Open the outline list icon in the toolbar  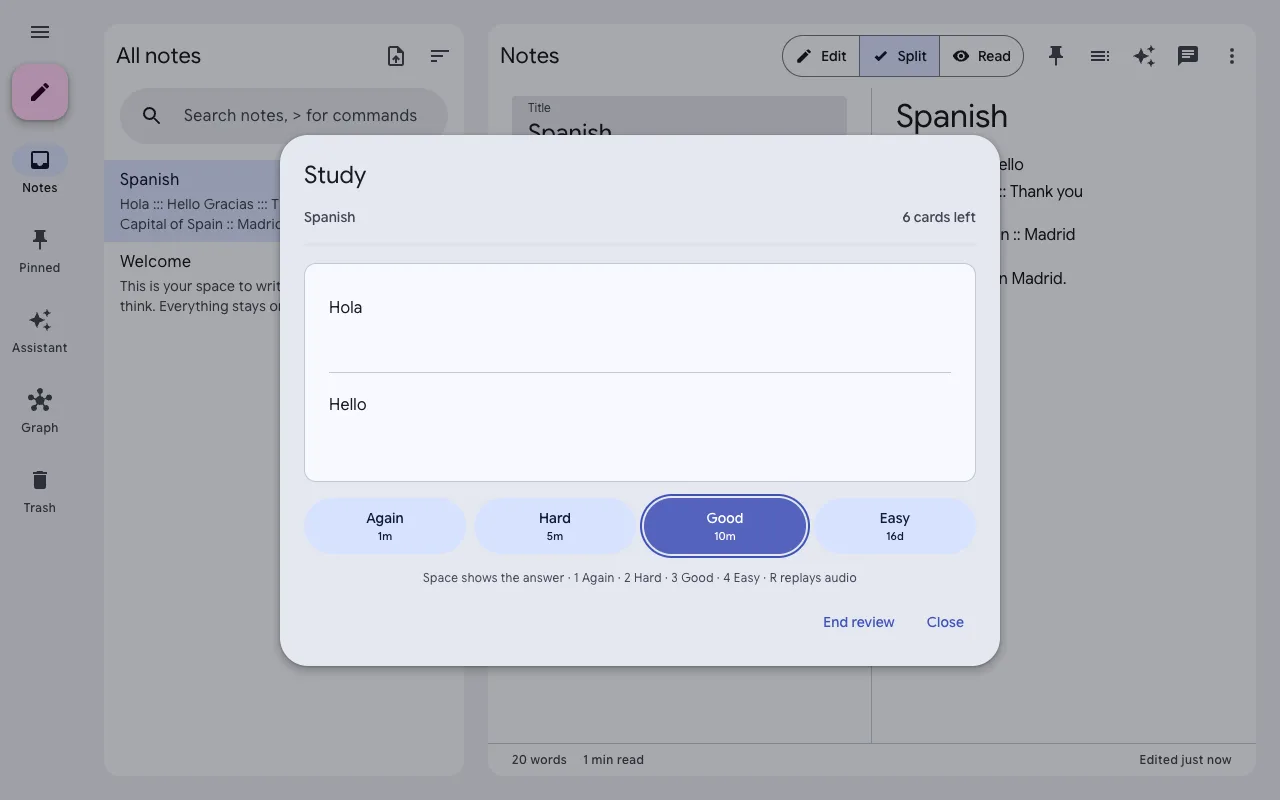1100,56
